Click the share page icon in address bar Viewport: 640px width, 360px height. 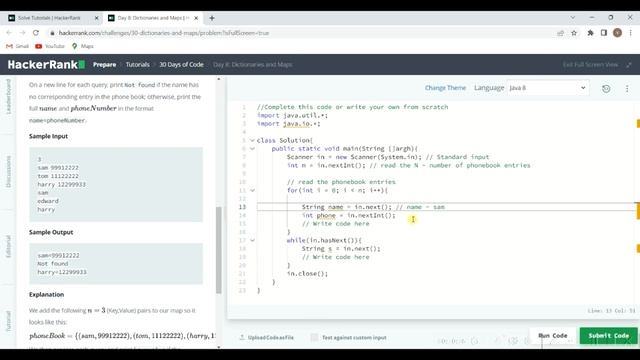point(560,33)
